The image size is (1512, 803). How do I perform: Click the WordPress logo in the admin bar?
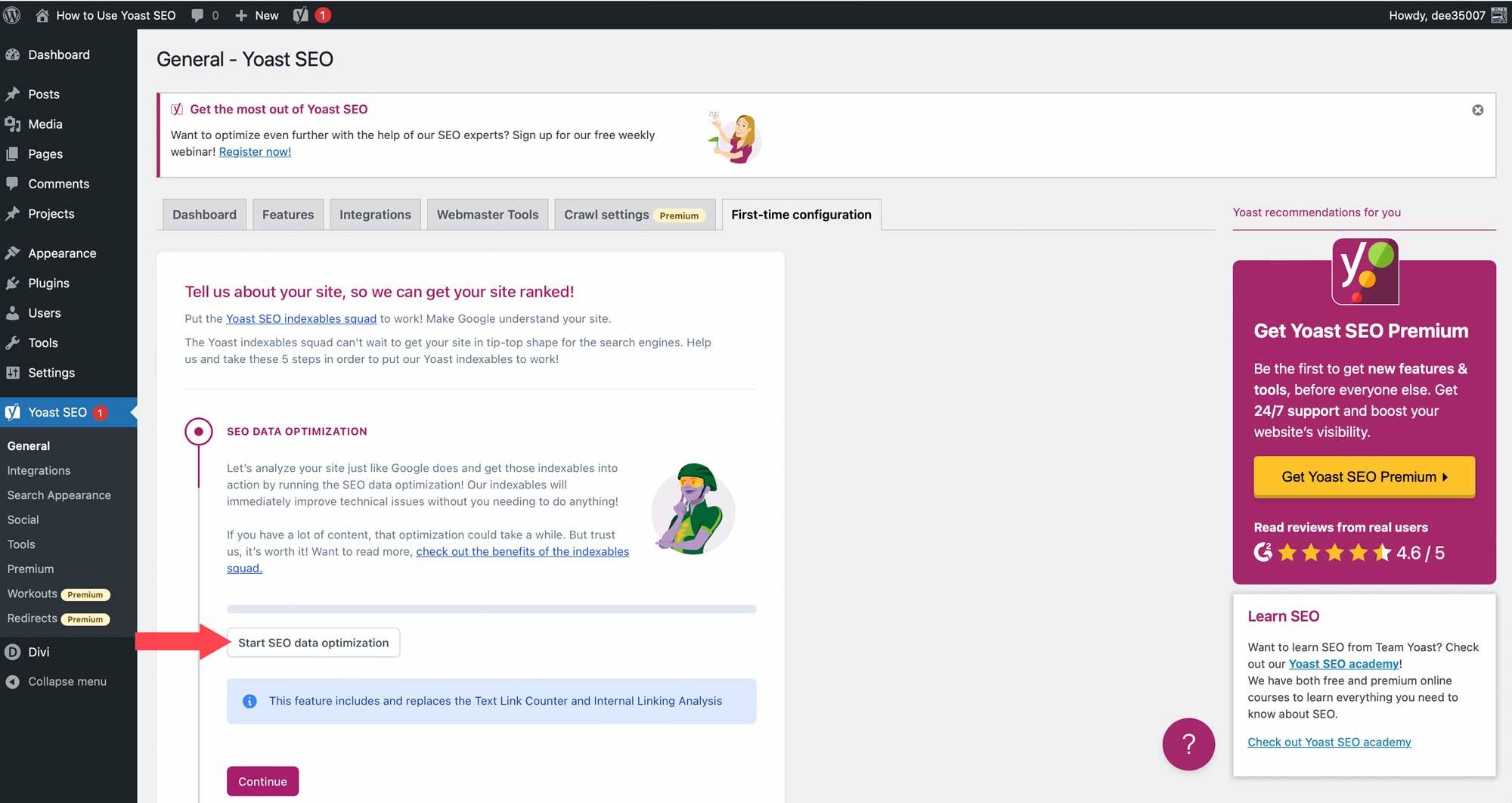coord(11,15)
